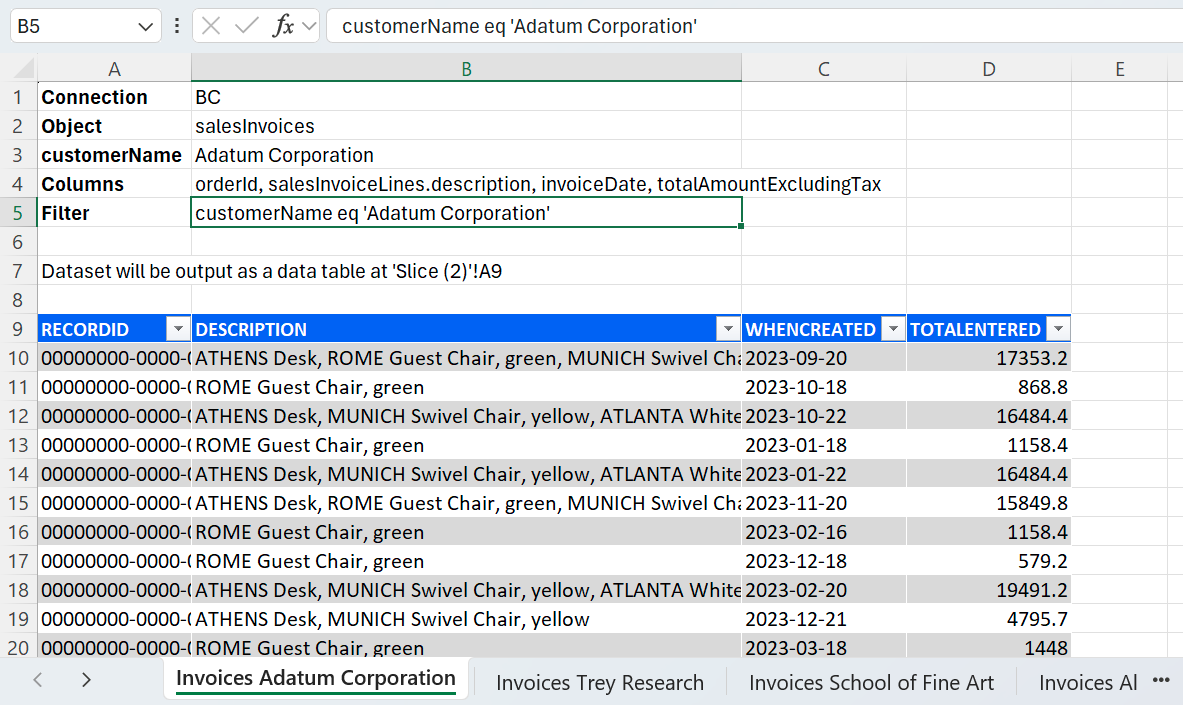This screenshot has height=706, width=1183.
Task: Select column C header
Action: (823, 69)
